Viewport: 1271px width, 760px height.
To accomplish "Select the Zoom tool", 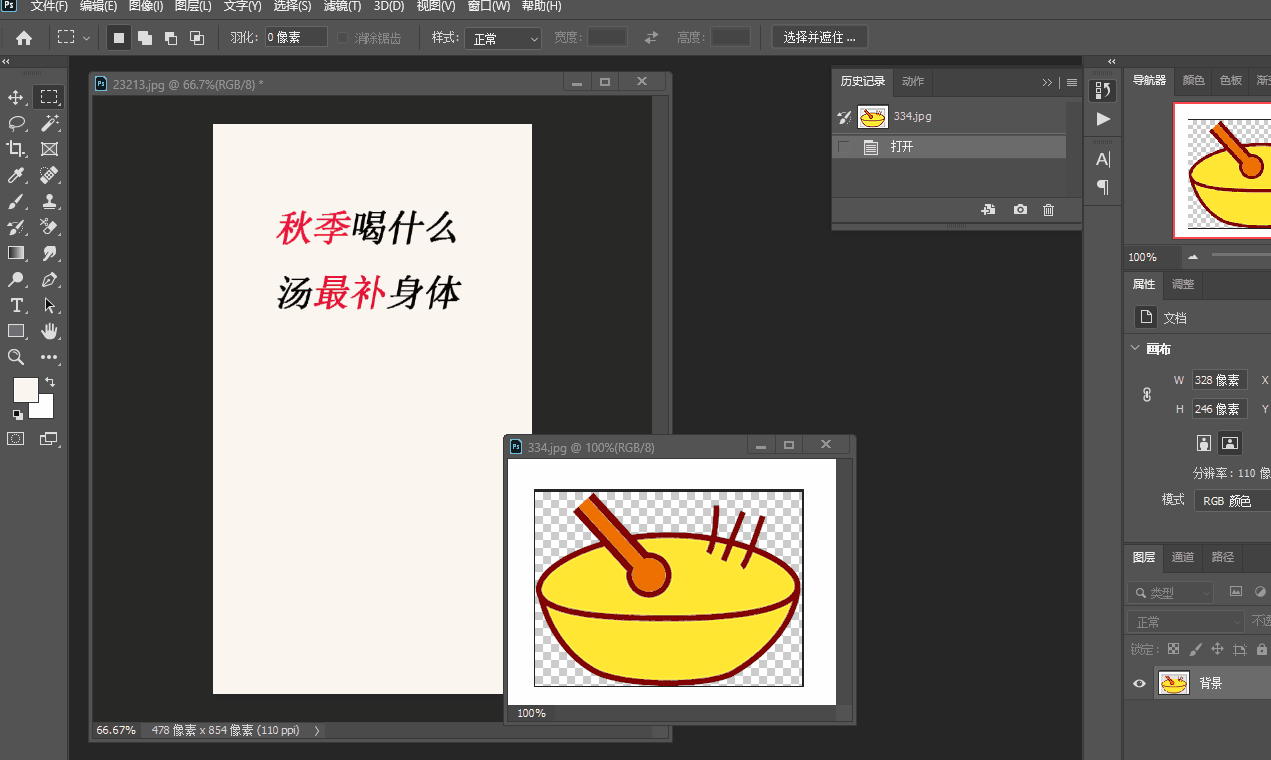I will [x=15, y=356].
